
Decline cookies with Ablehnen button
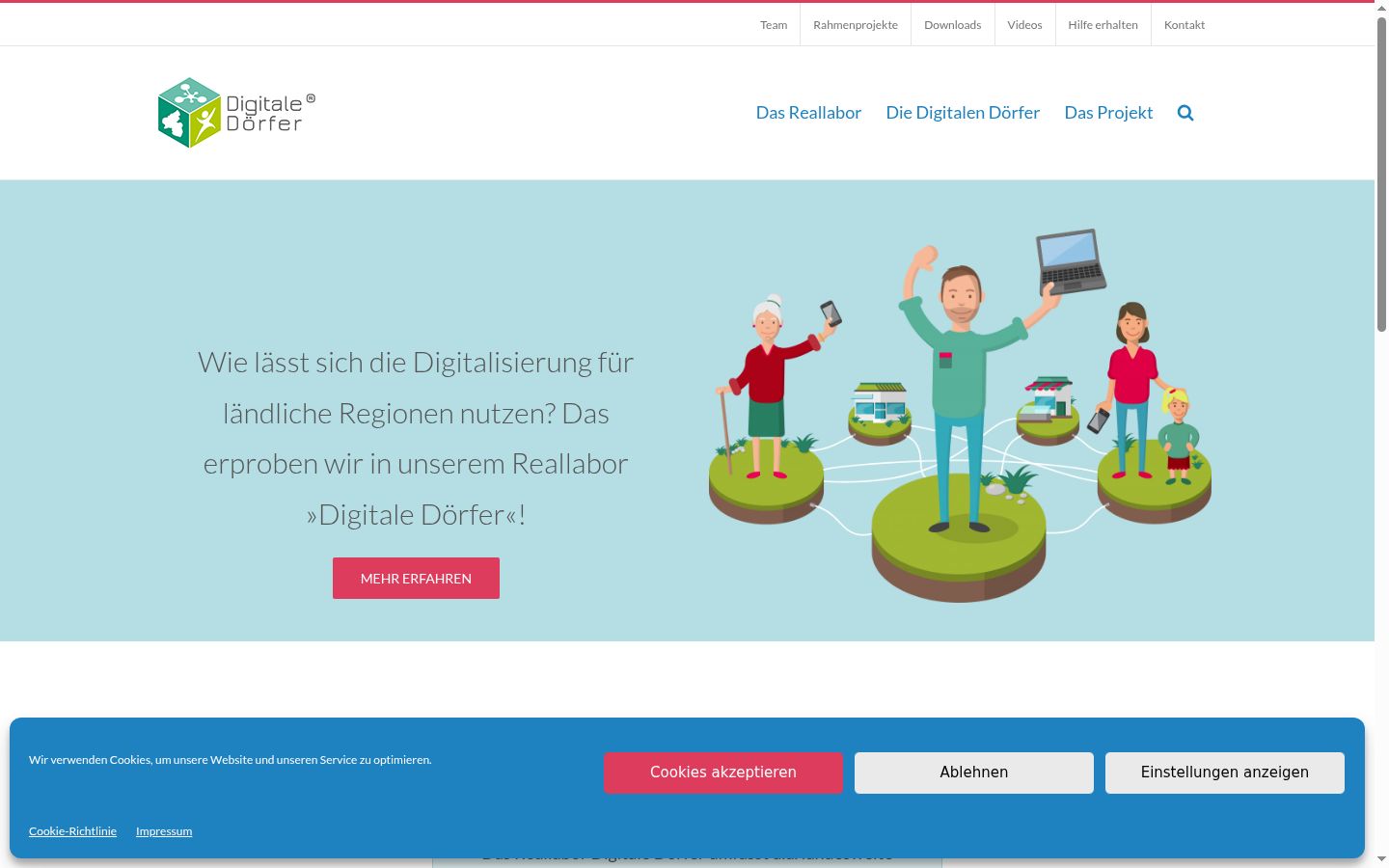[x=974, y=773]
